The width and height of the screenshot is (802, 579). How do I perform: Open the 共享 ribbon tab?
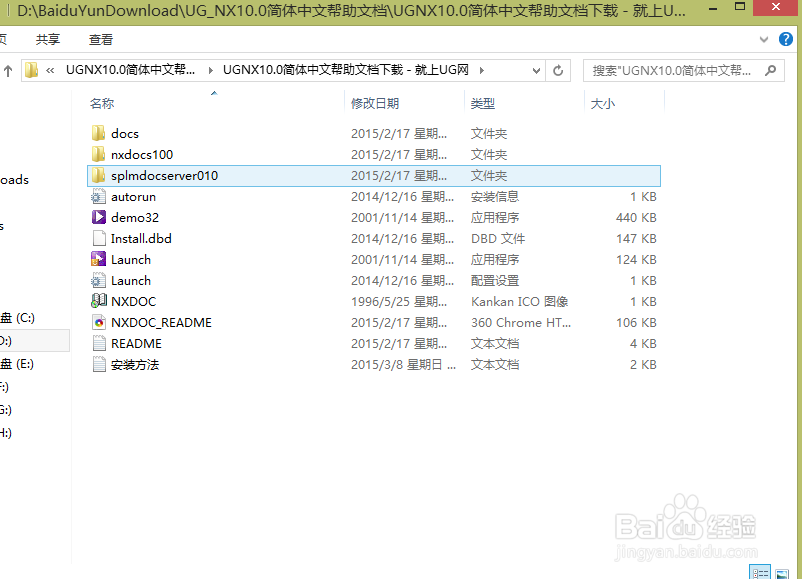tap(48, 39)
